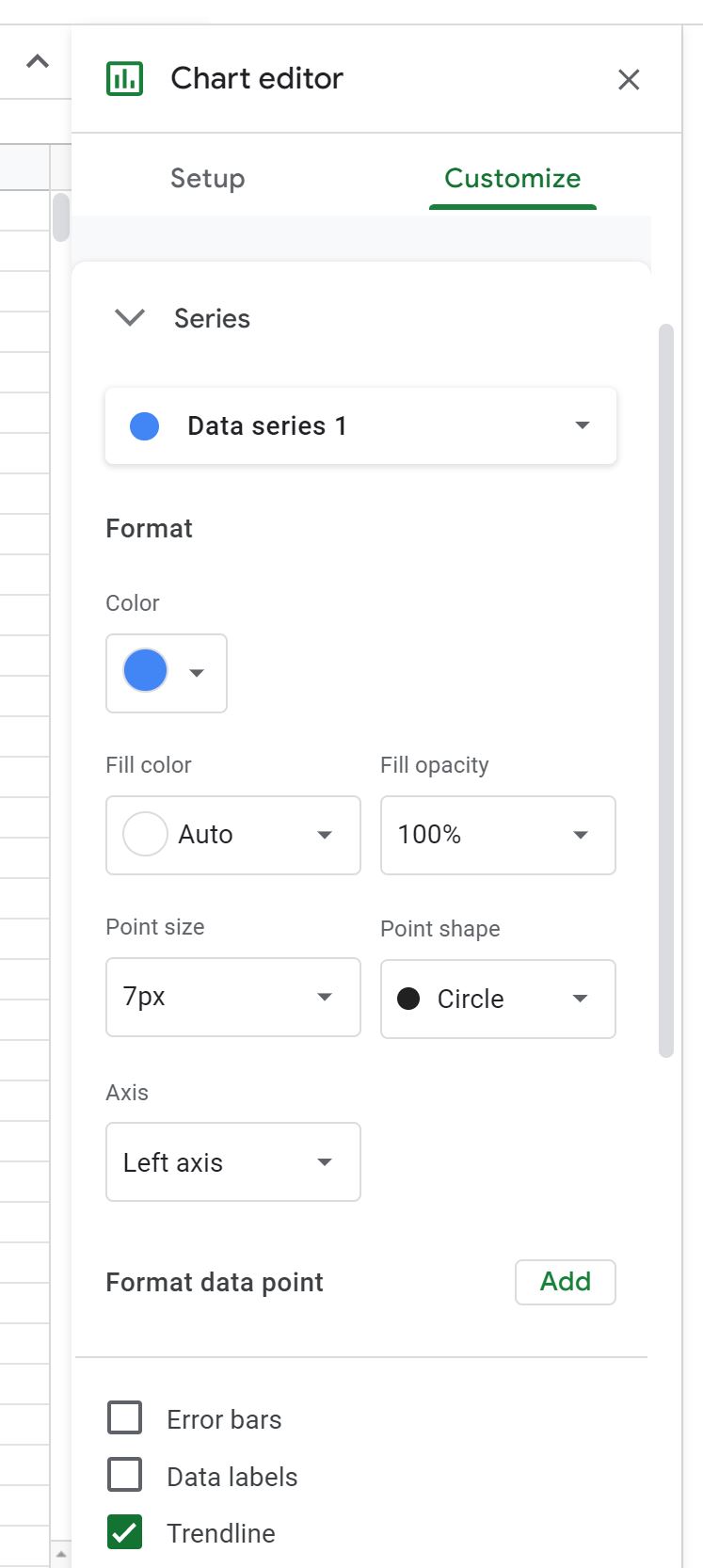703x1568 pixels.
Task: Uncheck the Trendline checkbox
Action: [125, 1532]
